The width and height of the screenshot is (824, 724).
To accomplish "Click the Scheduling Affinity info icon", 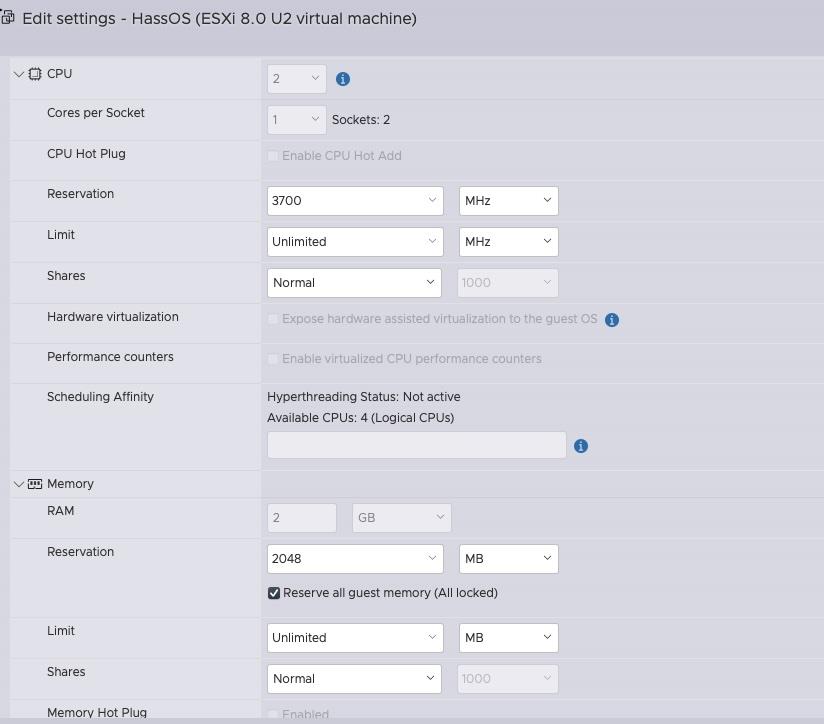I will [x=581, y=446].
